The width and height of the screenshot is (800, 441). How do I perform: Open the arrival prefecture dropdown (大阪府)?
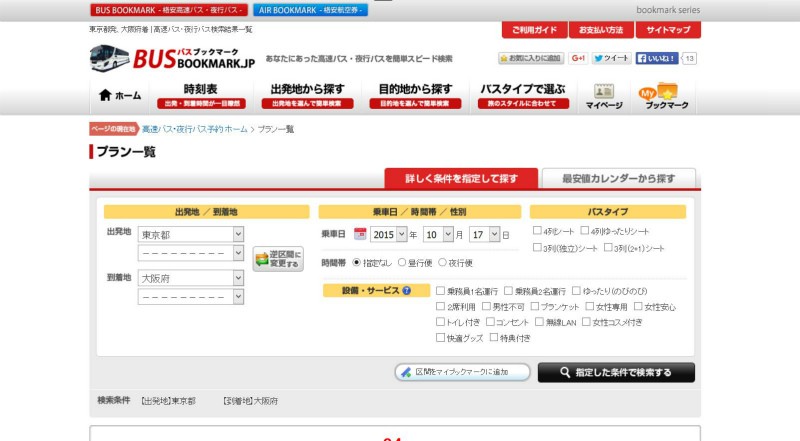pyautogui.click(x=191, y=278)
